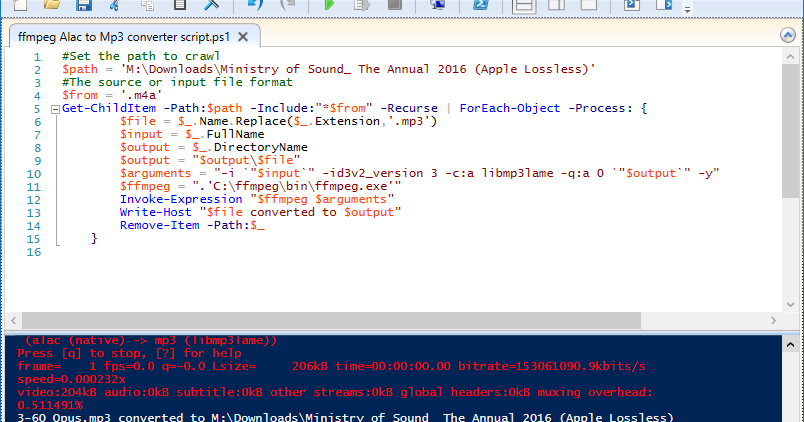The image size is (804, 422).
Task: Click the $_.DirectoryName expression on line 8
Action: [250, 147]
